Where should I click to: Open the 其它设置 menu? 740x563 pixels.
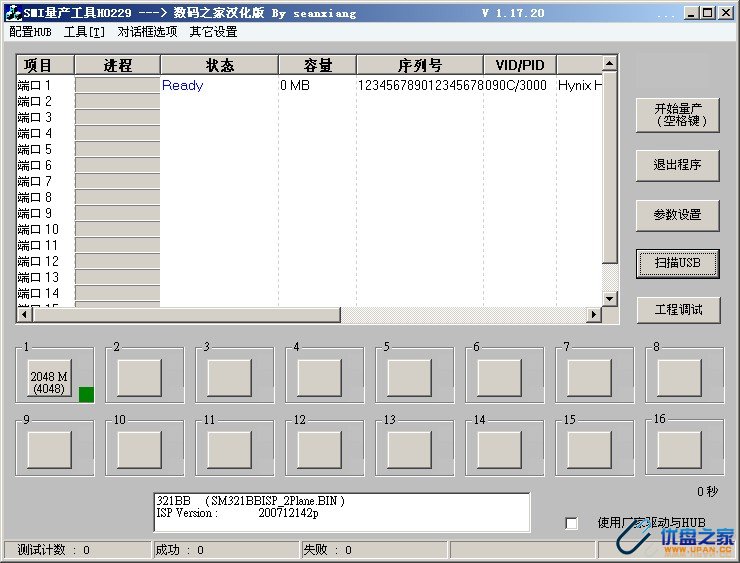tap(213, 31)
